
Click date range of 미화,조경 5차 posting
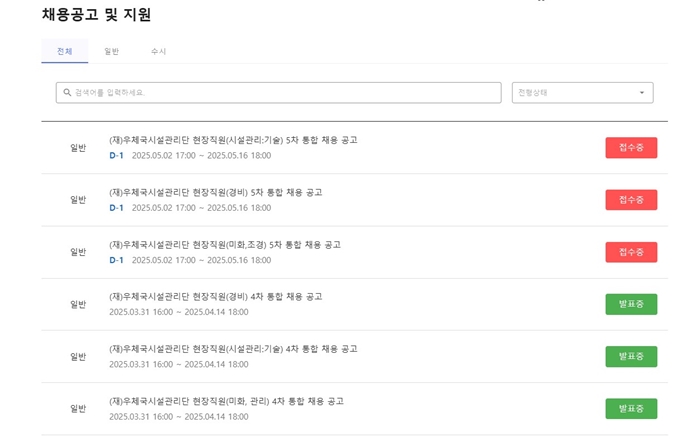[201, 260]
